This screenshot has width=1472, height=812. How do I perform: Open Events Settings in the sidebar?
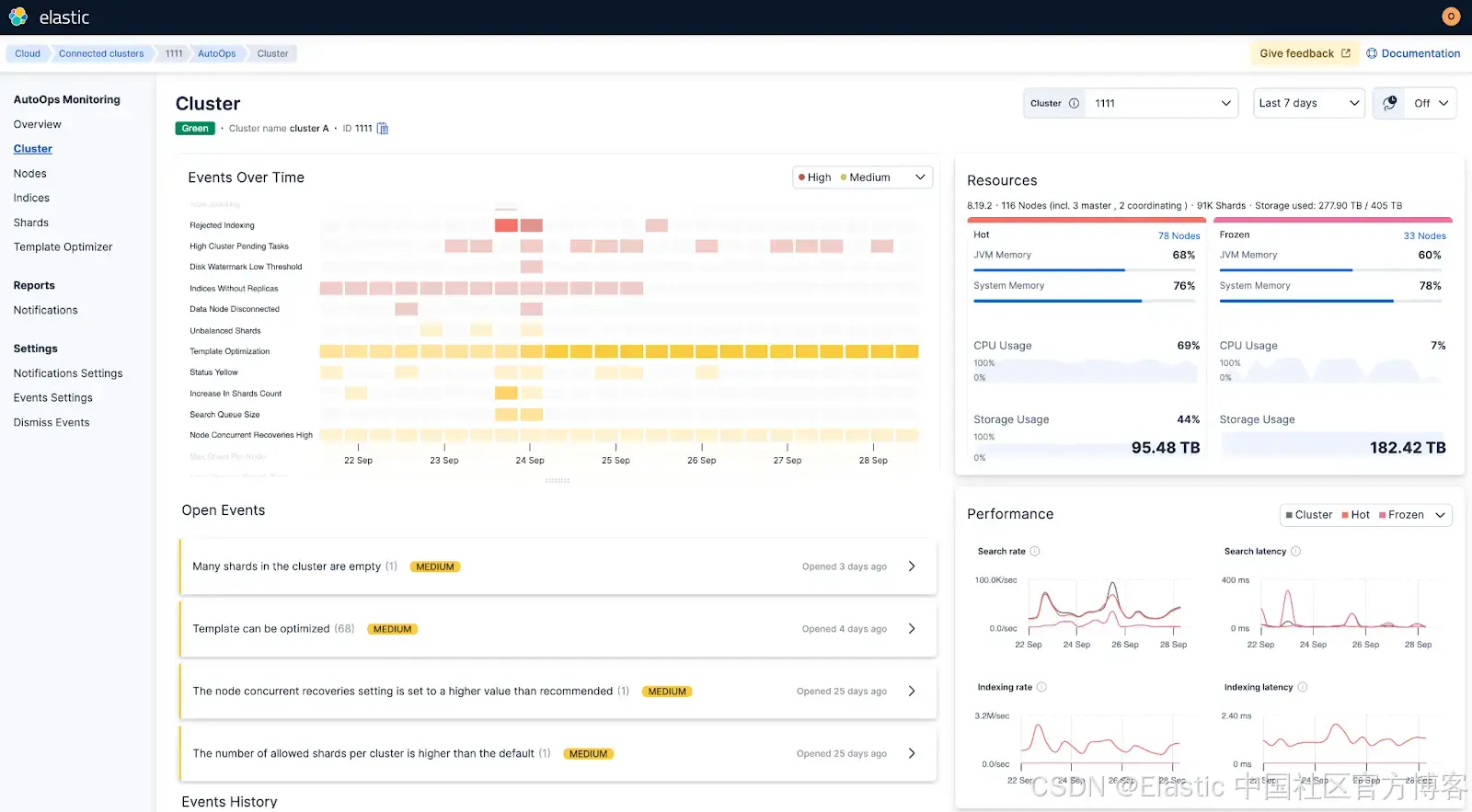(53, 398)
